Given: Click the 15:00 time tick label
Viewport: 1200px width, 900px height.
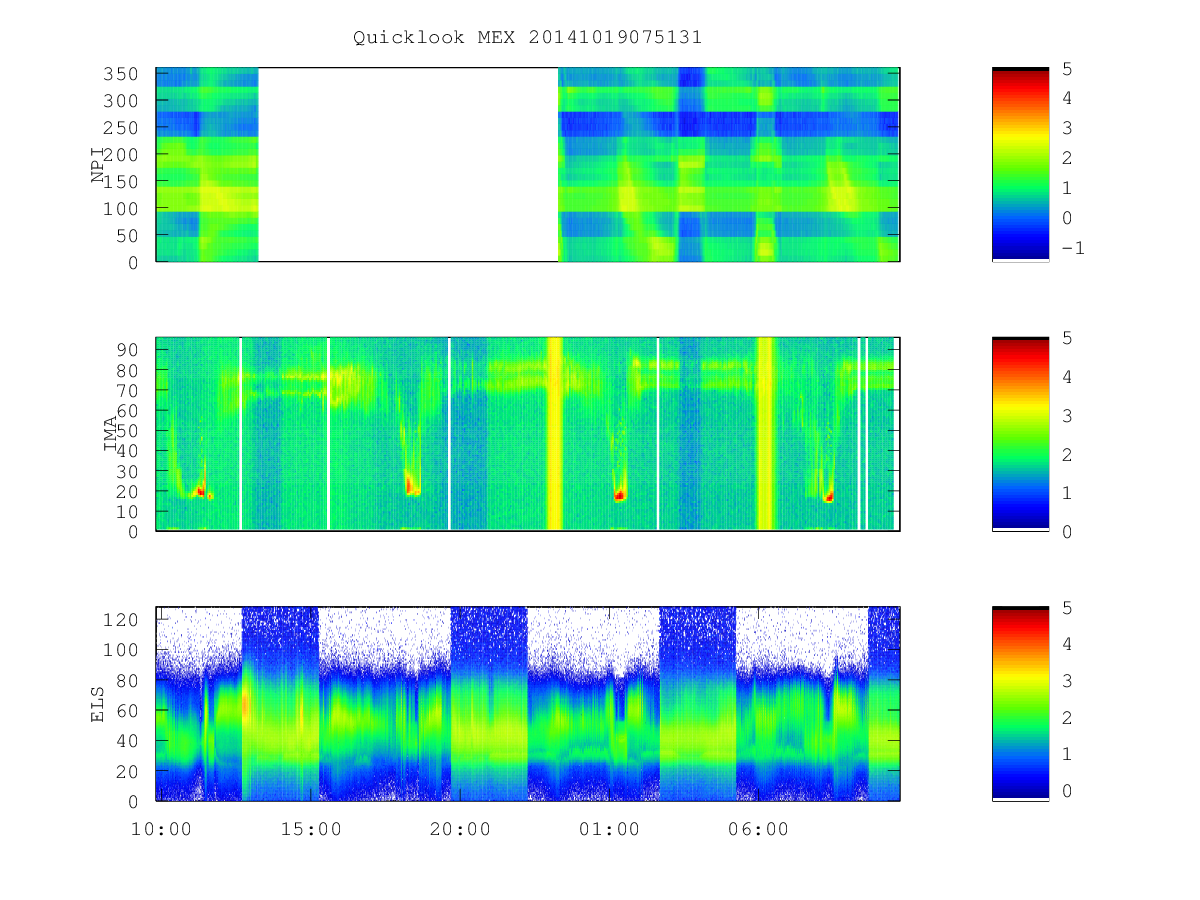Looking at the screenshot, I should [x=311, y=829].
